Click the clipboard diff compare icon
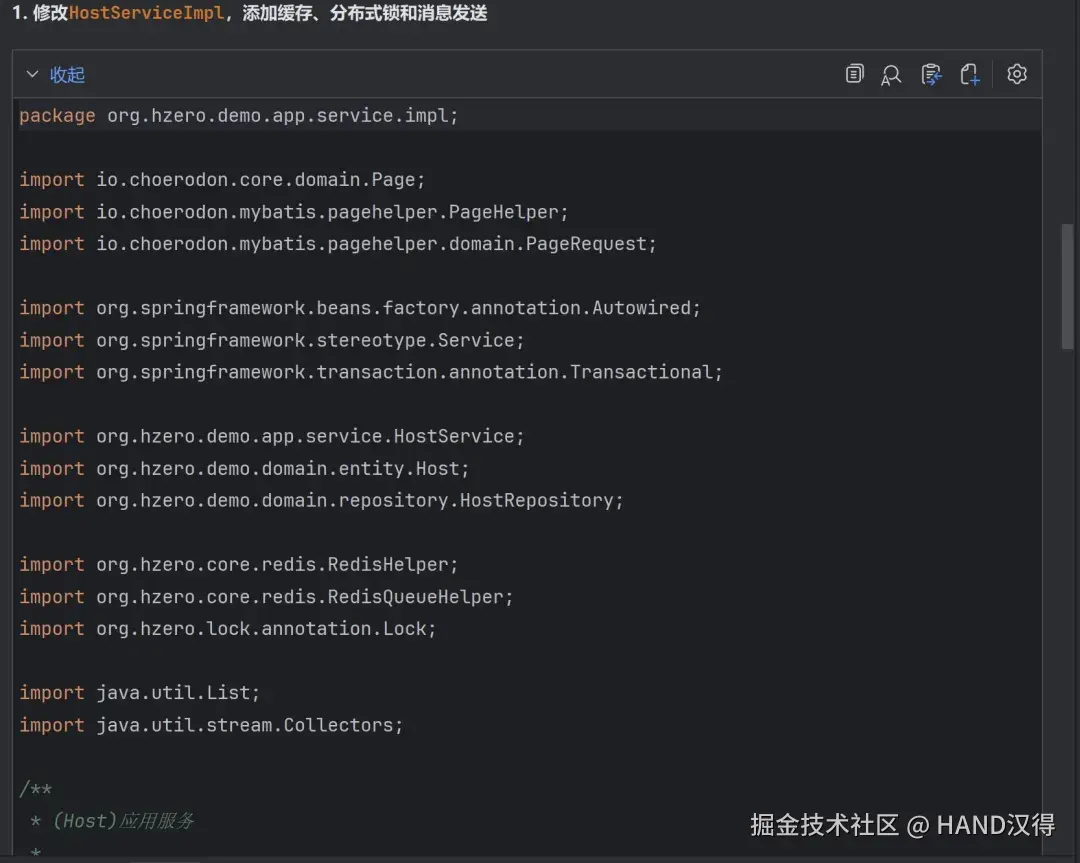The width and height of the screenshot is (1080, 863). [931, 74]
